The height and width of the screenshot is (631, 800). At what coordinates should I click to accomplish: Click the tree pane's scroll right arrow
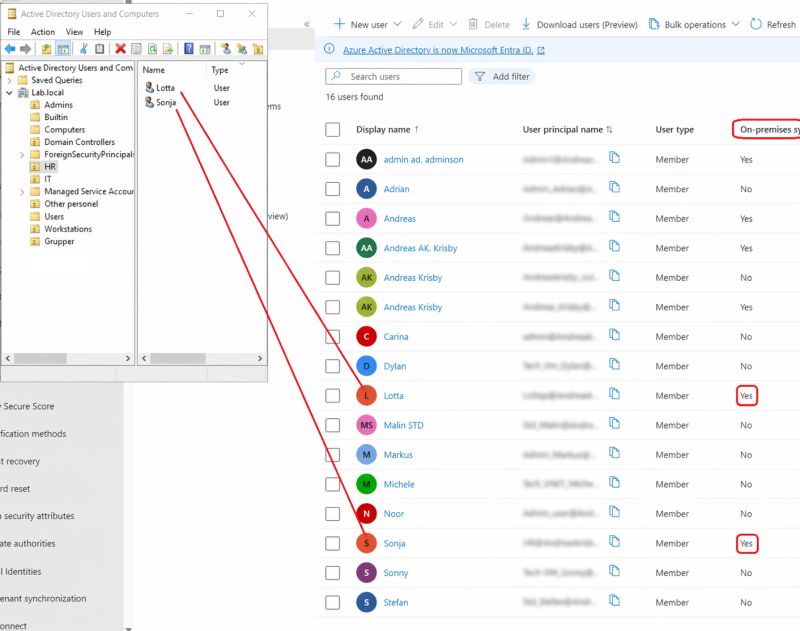click(128, 359)
